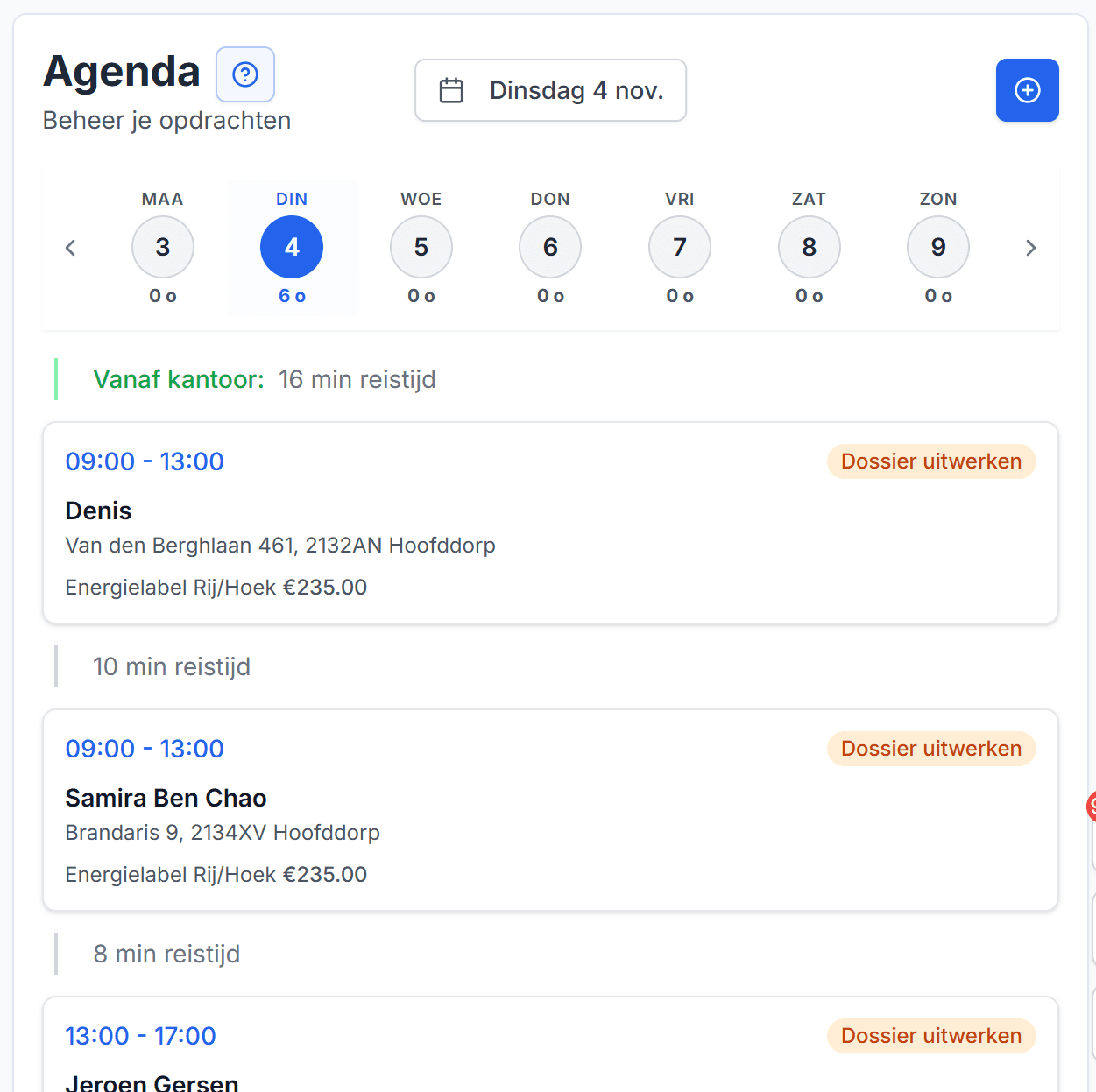Switch to Saturday the 8th
Viewport: 1096px width, 1092px height.
point(809,247)
